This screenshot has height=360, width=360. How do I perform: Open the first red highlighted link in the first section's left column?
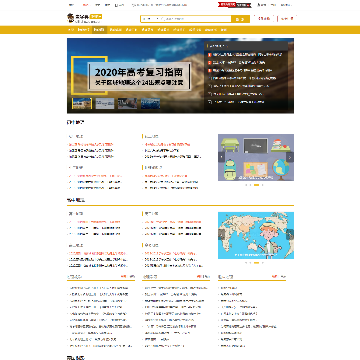click(x=91, y=144)
